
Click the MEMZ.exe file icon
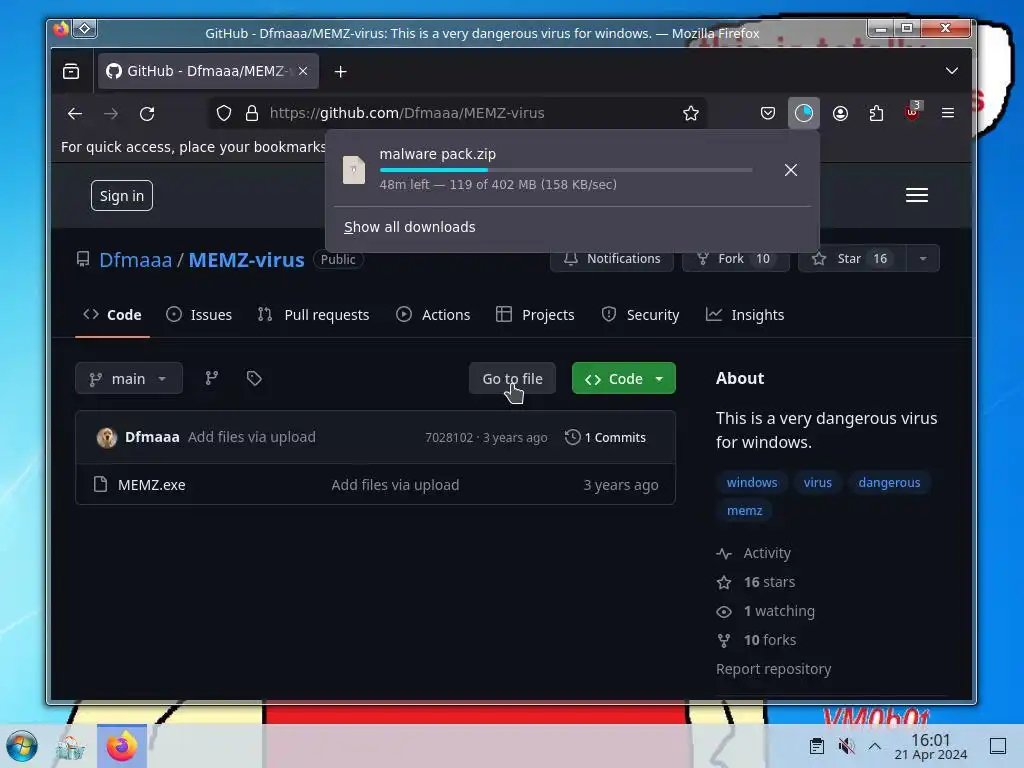100,485
